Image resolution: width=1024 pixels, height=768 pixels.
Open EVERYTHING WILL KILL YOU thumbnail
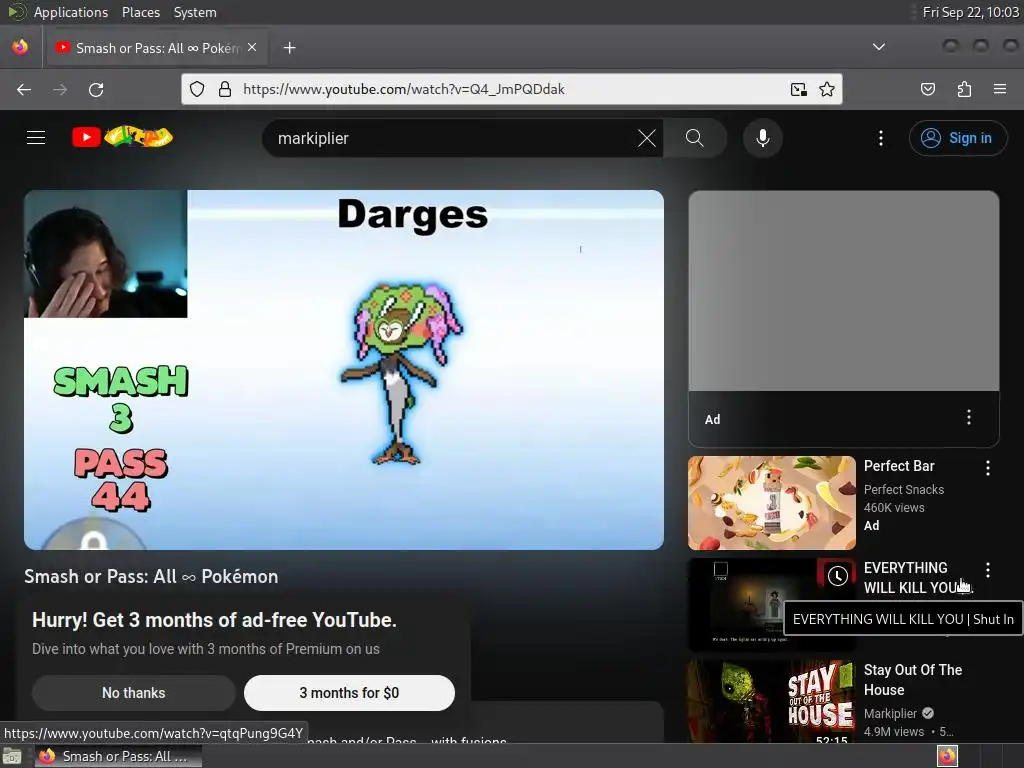771,605
